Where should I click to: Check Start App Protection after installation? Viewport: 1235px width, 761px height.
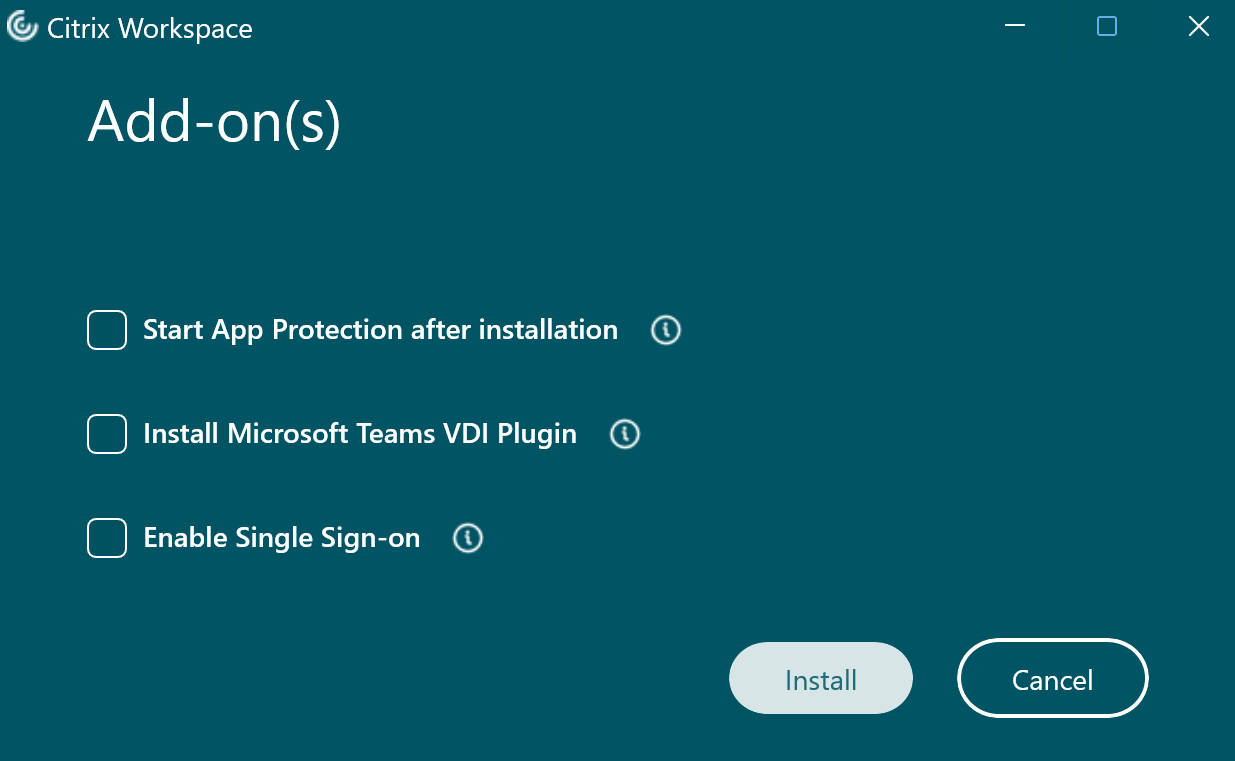[x=106, y=330]
